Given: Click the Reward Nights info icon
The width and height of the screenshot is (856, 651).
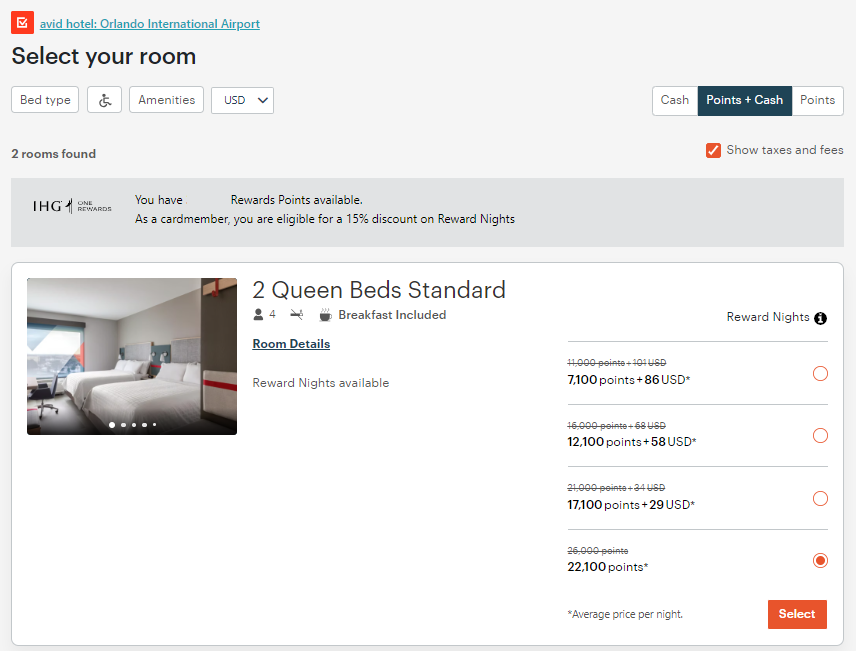Looking at the screenshot, I should [821, 317].
